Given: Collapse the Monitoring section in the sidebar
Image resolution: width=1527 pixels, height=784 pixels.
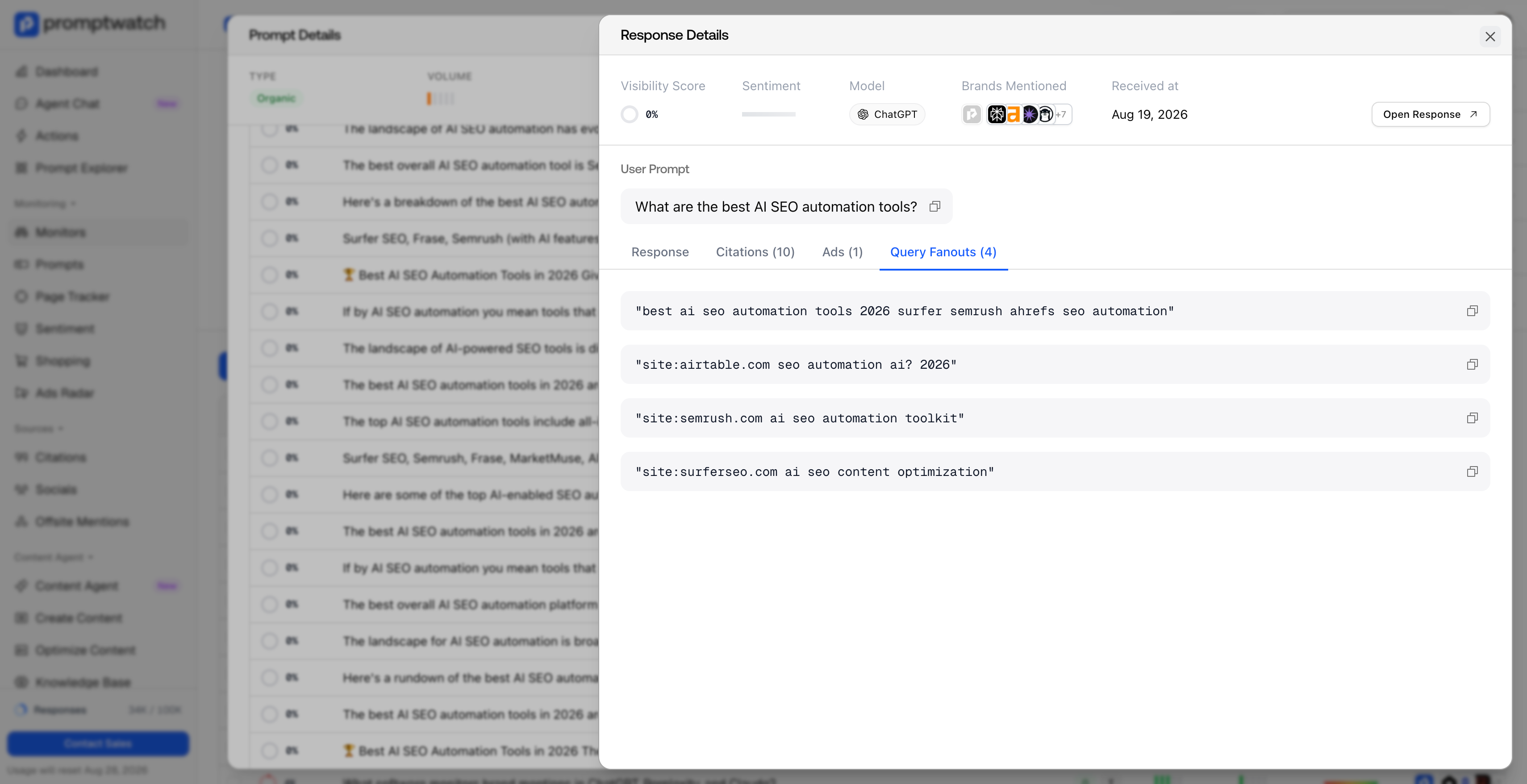Looking at the screenshot, I should (x=45, y=204).
